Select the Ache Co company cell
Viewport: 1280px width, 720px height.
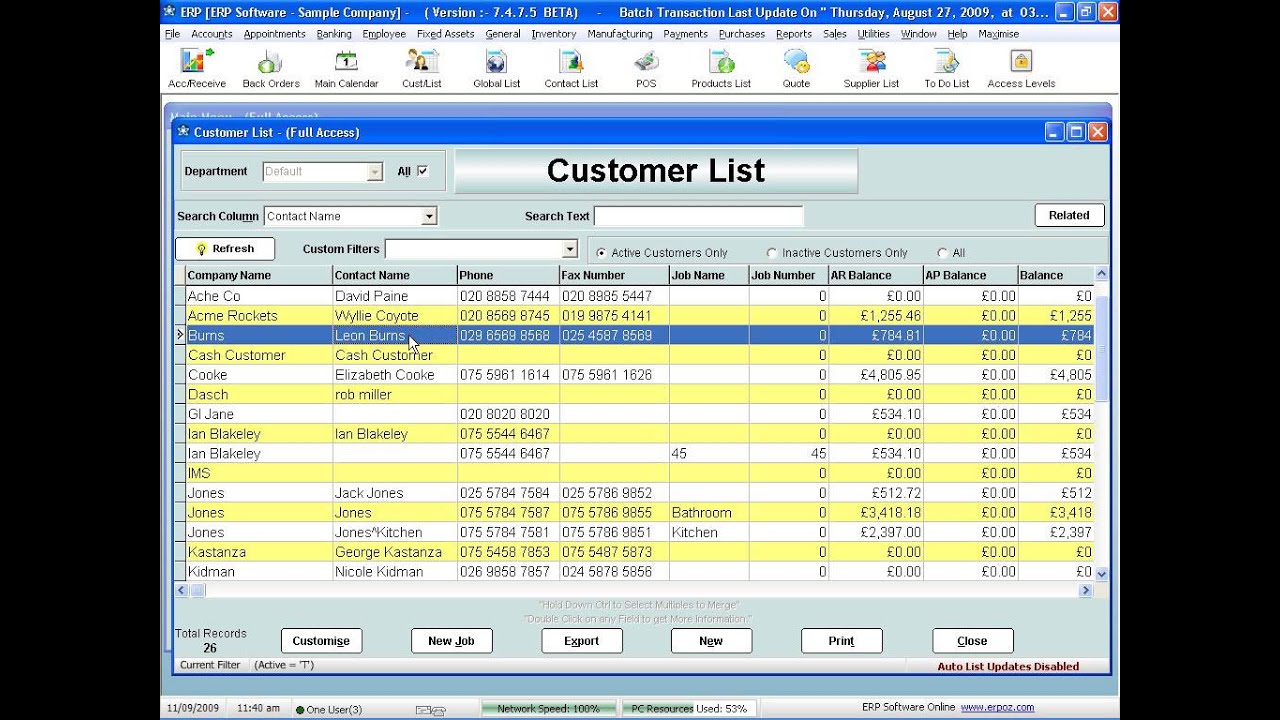coord(259,296)
